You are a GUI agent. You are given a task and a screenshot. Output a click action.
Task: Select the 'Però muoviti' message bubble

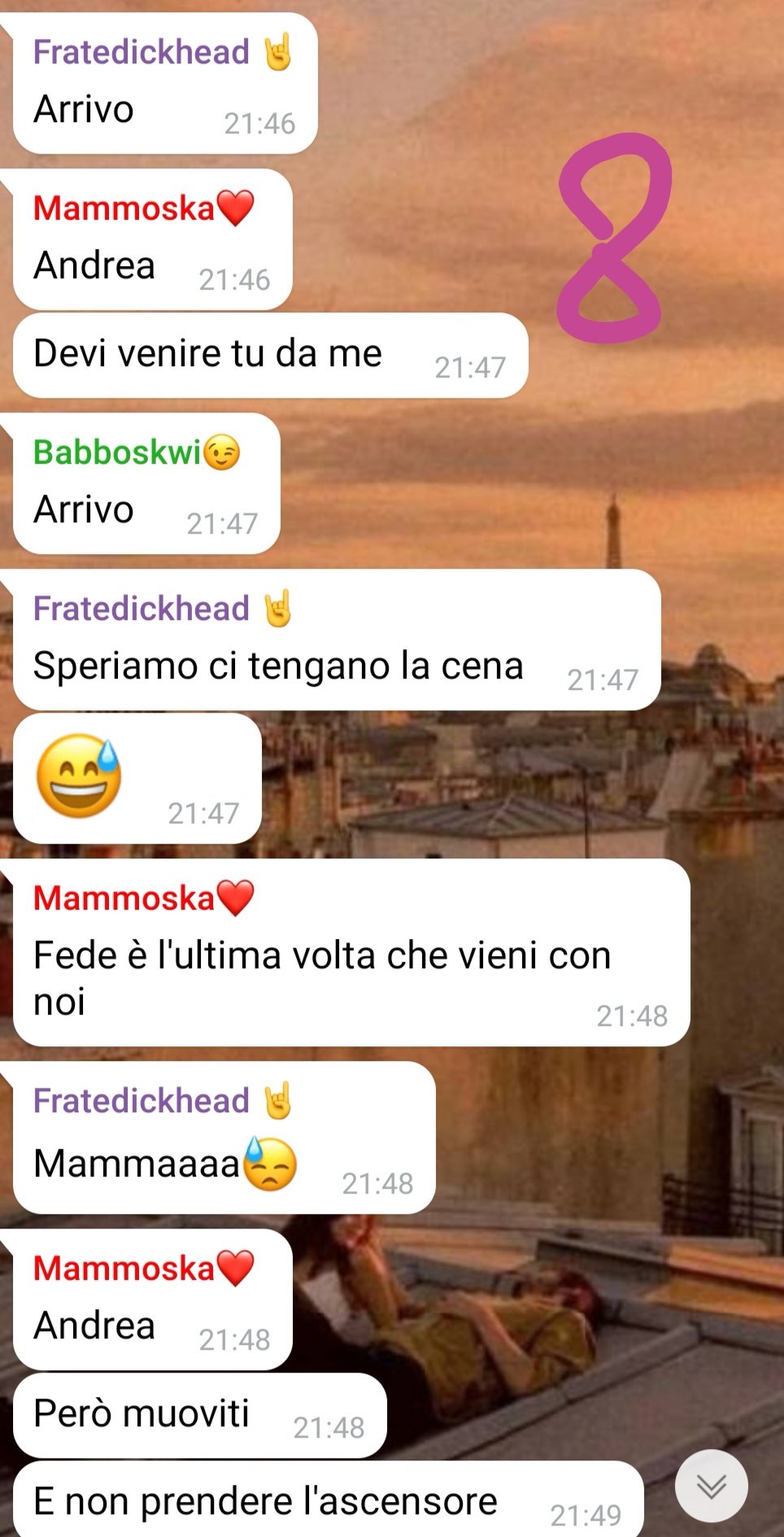(200, 1416)
